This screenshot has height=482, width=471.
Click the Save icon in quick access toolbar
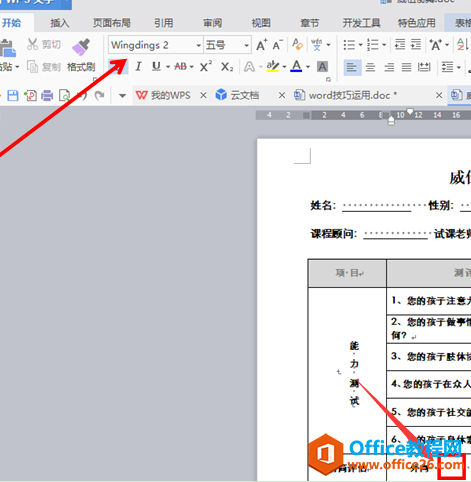pyautogui.click(x=13, y=96)
